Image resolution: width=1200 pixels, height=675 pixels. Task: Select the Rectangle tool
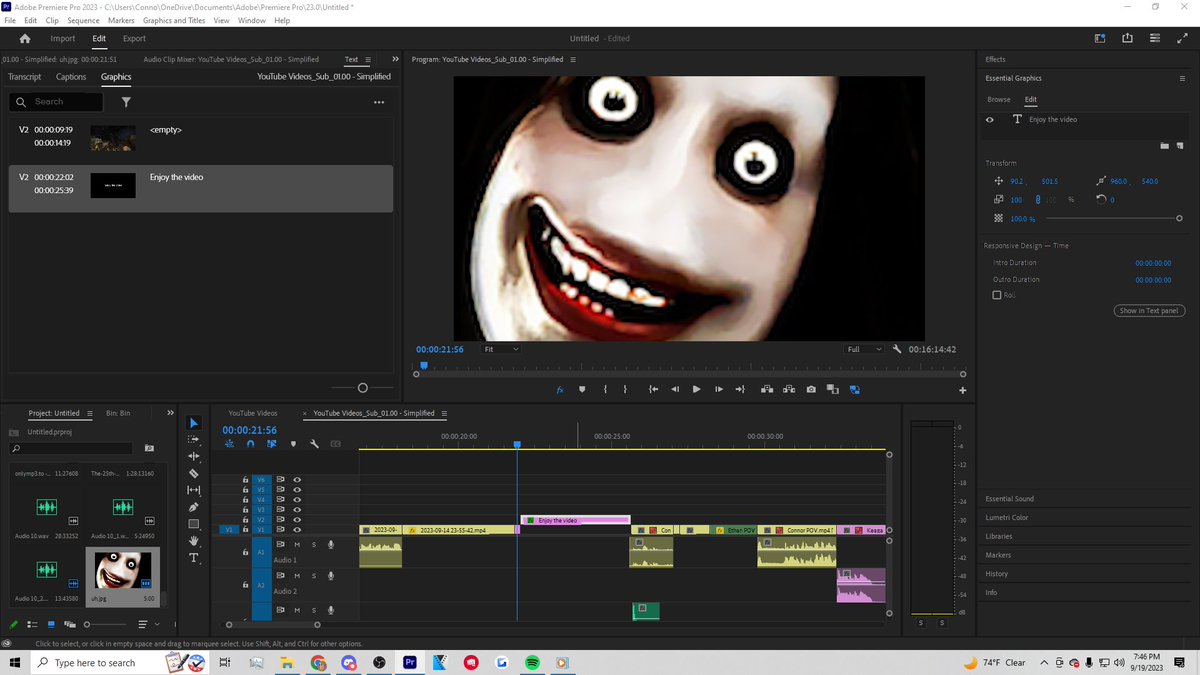[194, 524]
